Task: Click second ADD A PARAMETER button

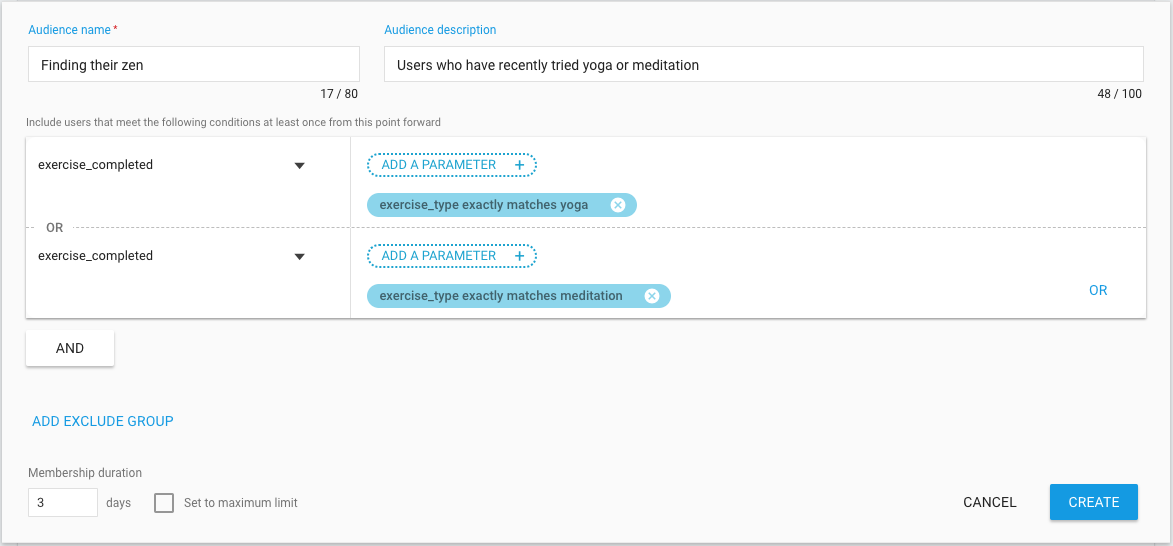Action: coord(452,256)
